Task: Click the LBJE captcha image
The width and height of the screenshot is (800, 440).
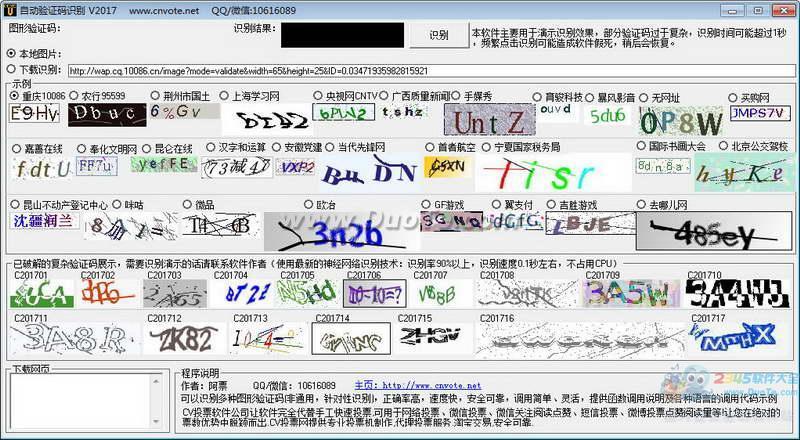Action: click(590, 224)
